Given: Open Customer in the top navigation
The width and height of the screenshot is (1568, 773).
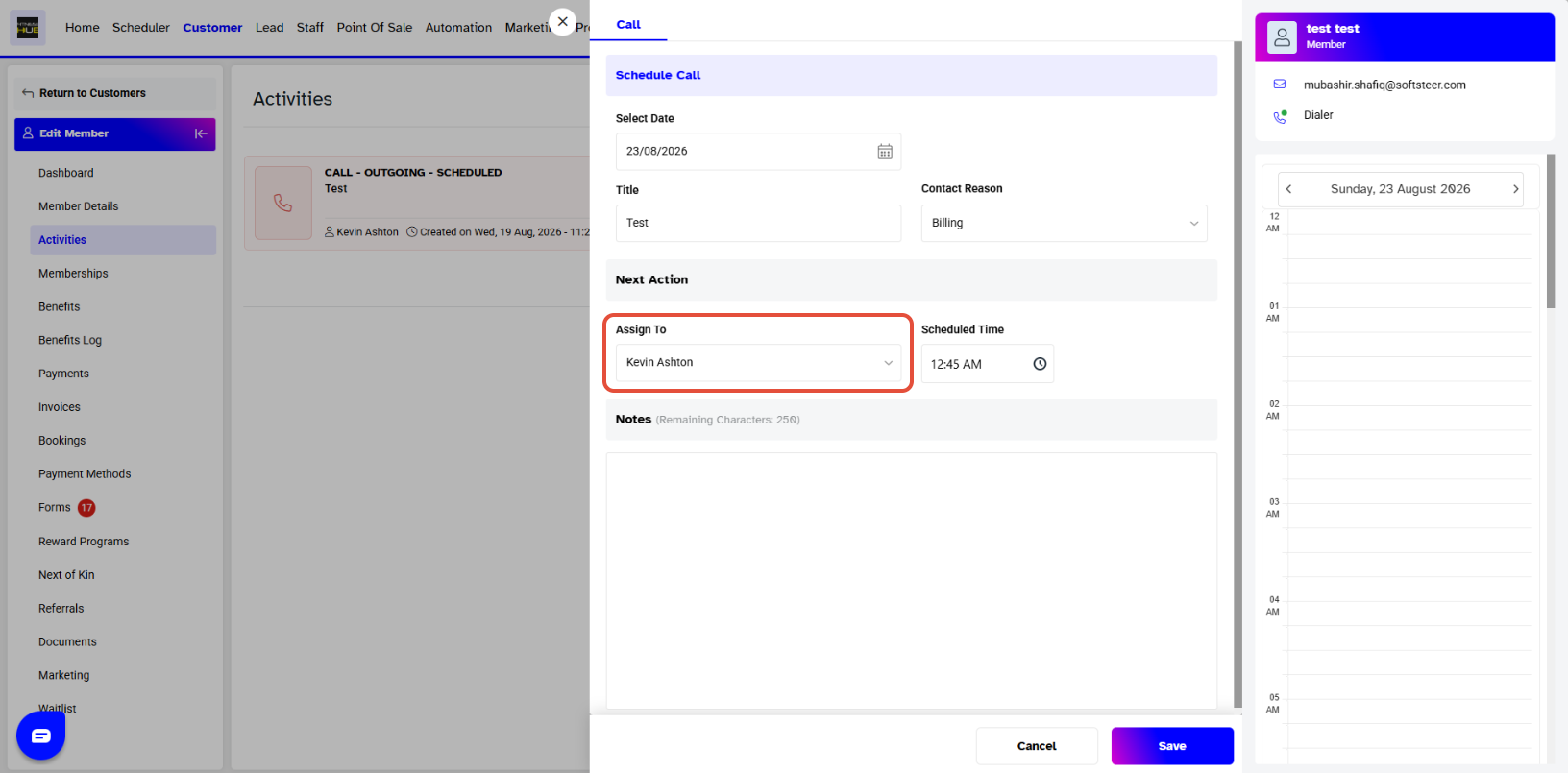Looking at the screenshot, I should coord(212,28).
